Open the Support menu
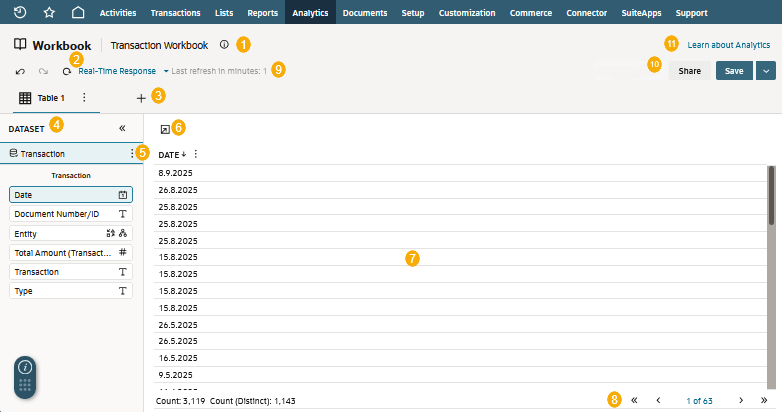The height and width of the screenshot is (412, 782). click(691, 13)
